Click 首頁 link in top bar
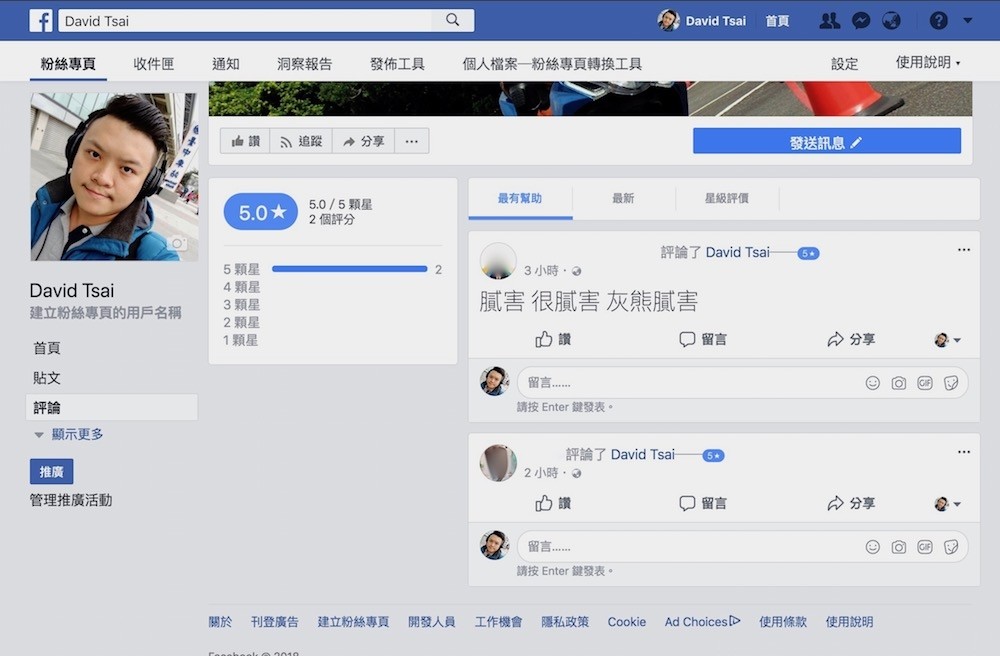Viewport: 1000px width, 656px height. [777, 21]
